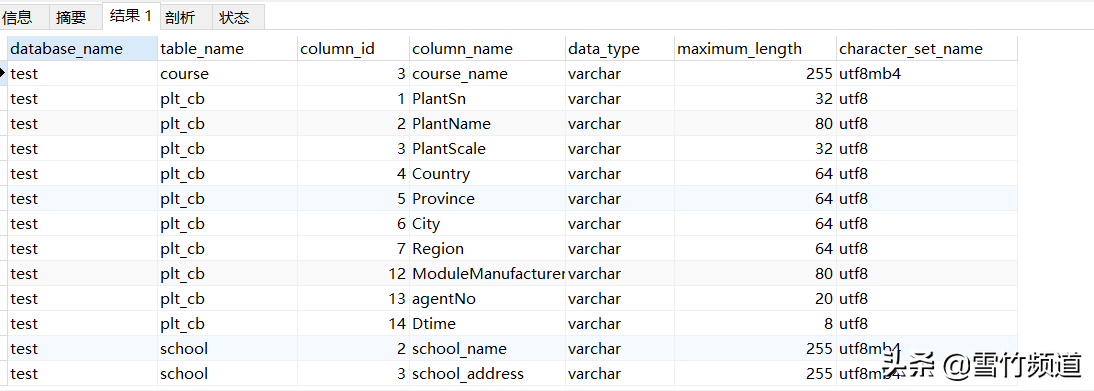Click the PlantName cell
Viewport: 1094px width, 391px height.
(487, 124)
